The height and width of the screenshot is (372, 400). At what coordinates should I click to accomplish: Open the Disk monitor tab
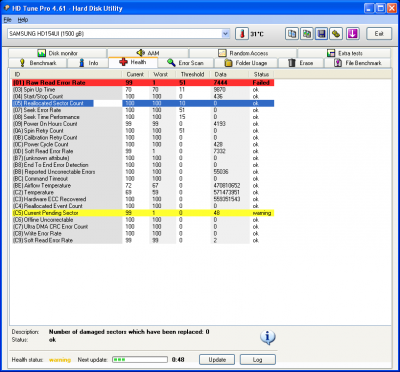(x=58, y=53)
